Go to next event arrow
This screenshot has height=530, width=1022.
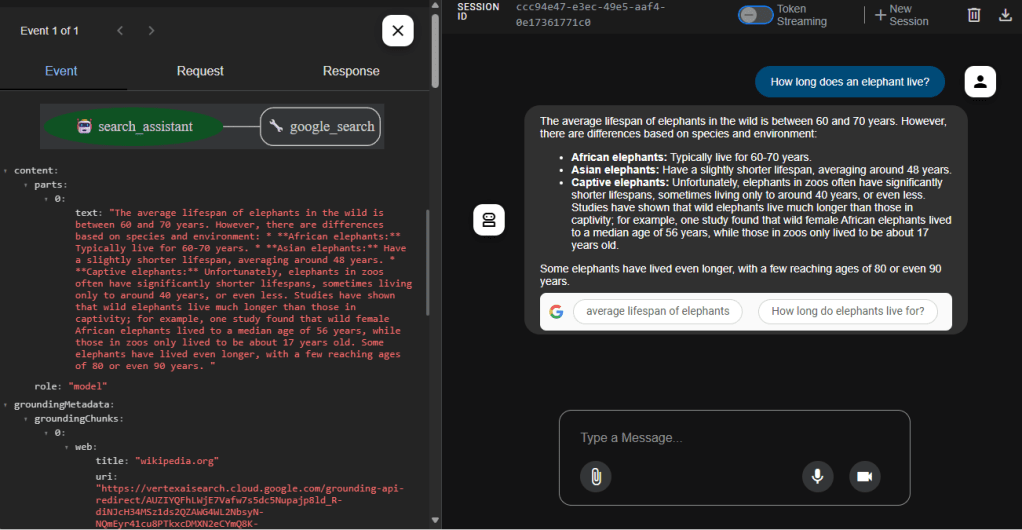coord(151,31)
